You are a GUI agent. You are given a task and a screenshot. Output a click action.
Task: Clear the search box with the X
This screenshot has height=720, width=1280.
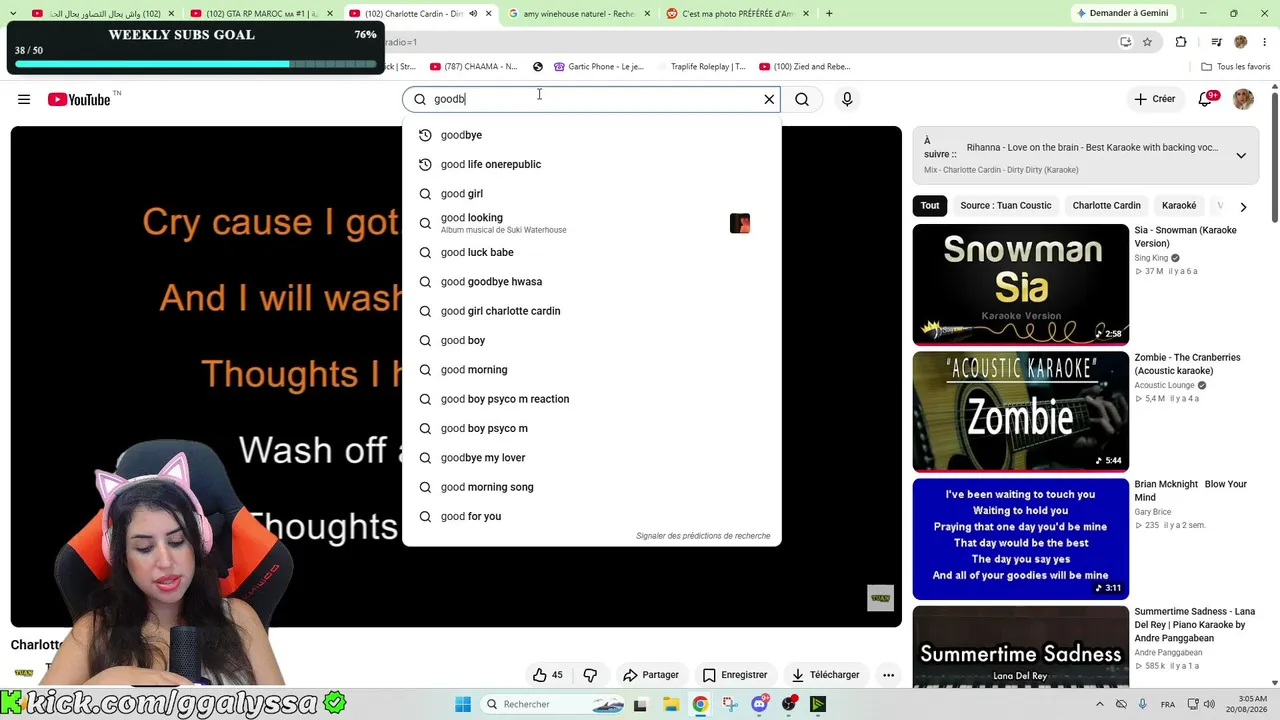coord(769,99)
